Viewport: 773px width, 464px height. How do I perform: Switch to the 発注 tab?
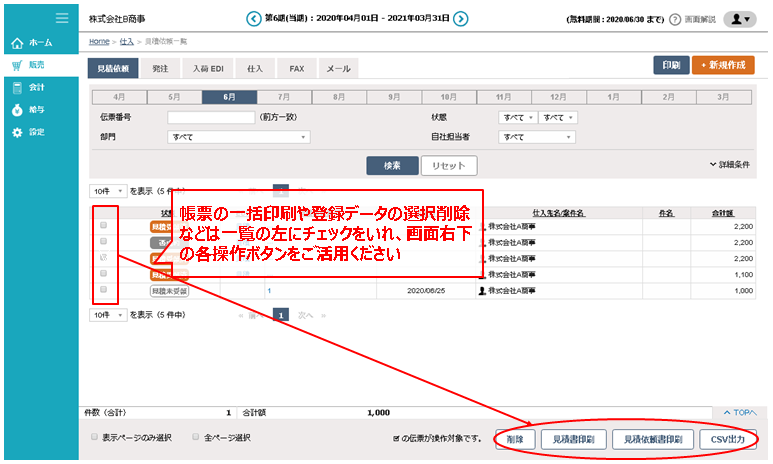click(x=160, y=68)
